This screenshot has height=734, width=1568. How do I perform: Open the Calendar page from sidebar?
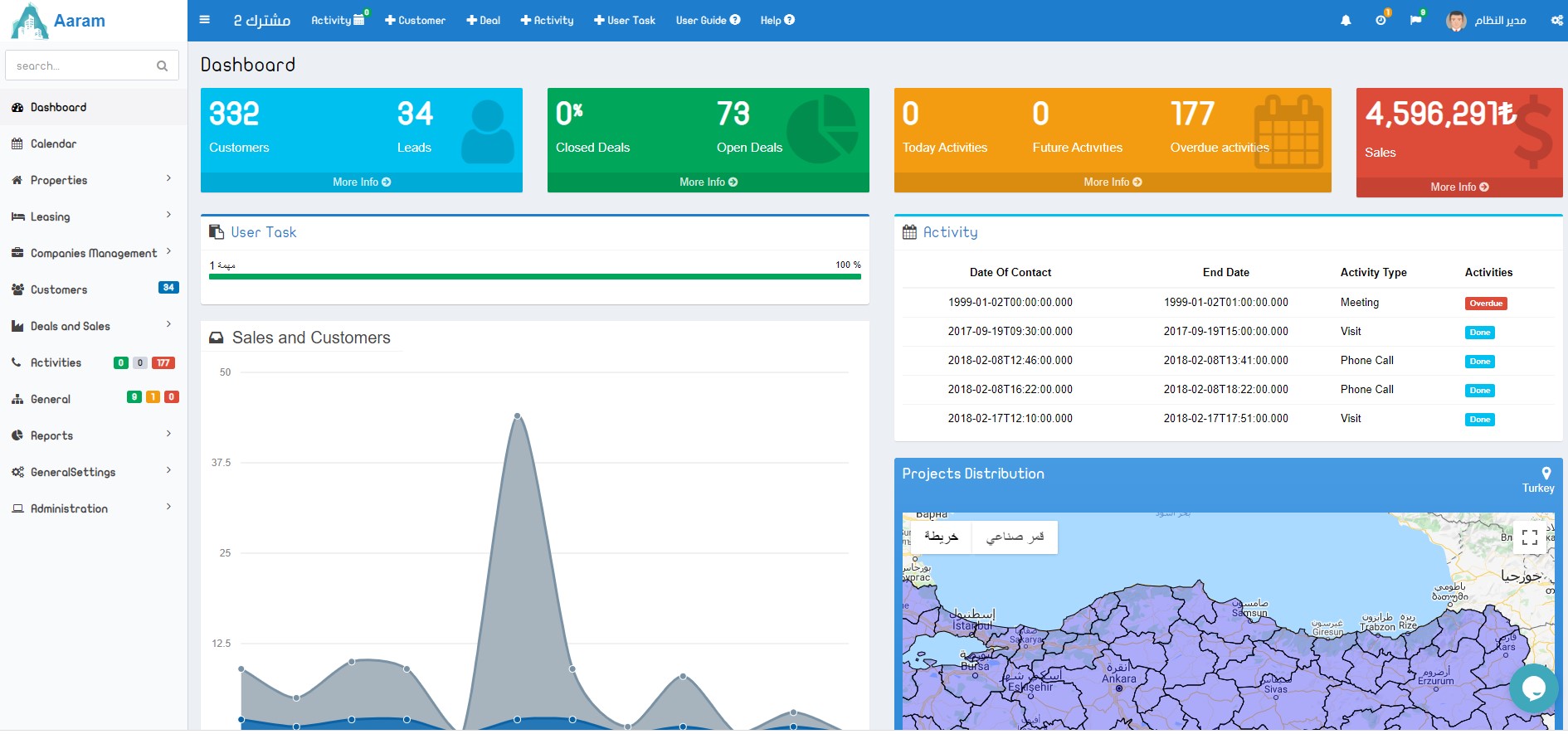[x=54, y=143]
